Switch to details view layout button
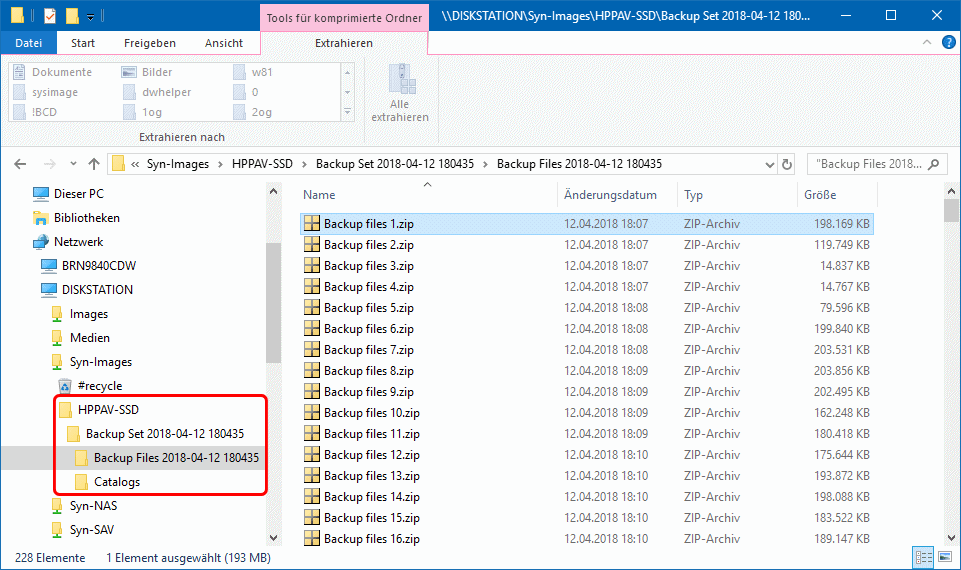Image resolution: width=961 pixels, height=570 pixels. 920,557
